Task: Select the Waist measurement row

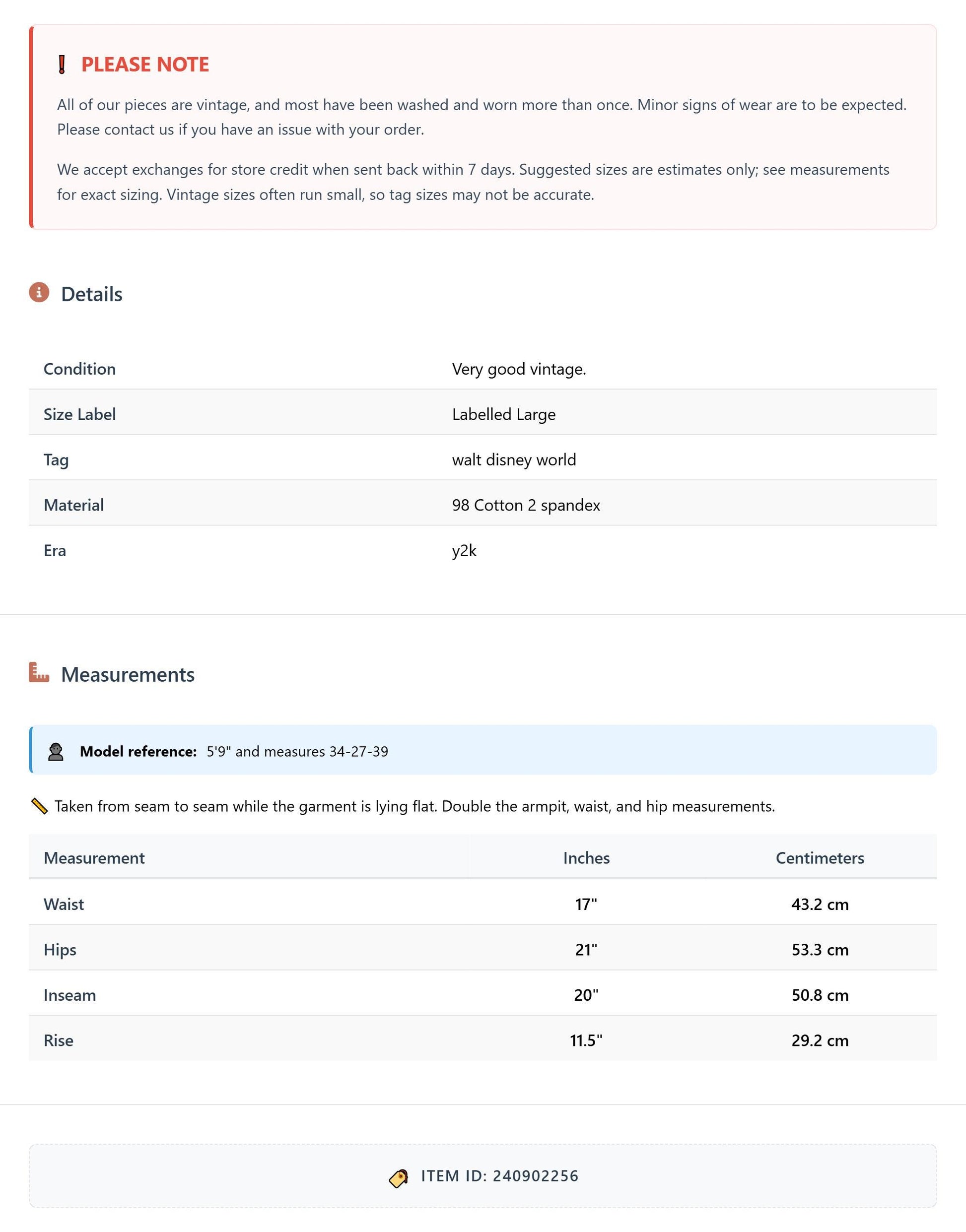Action: (x=483, y=904)
